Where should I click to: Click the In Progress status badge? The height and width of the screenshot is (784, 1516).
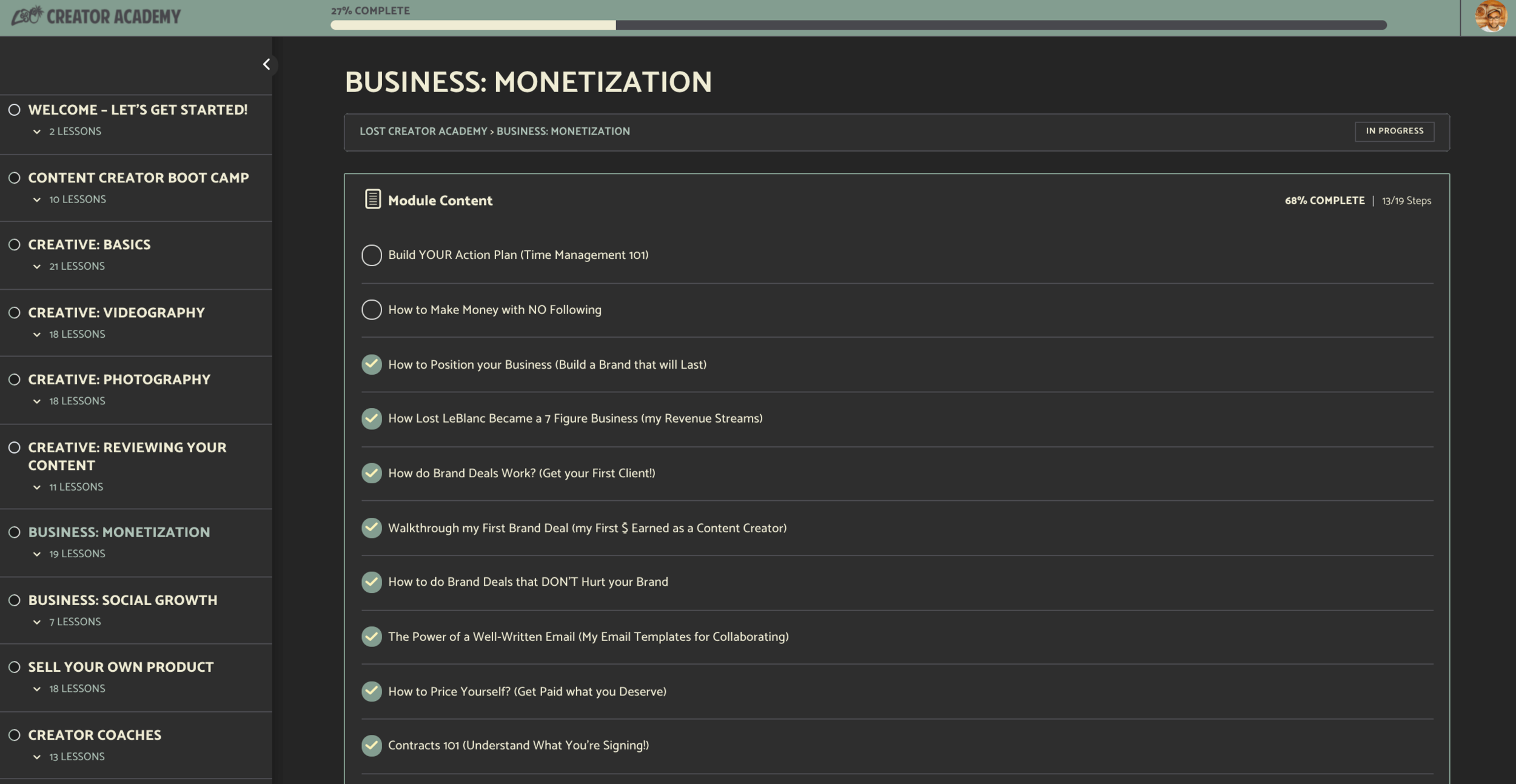(x=1394, y=131)
